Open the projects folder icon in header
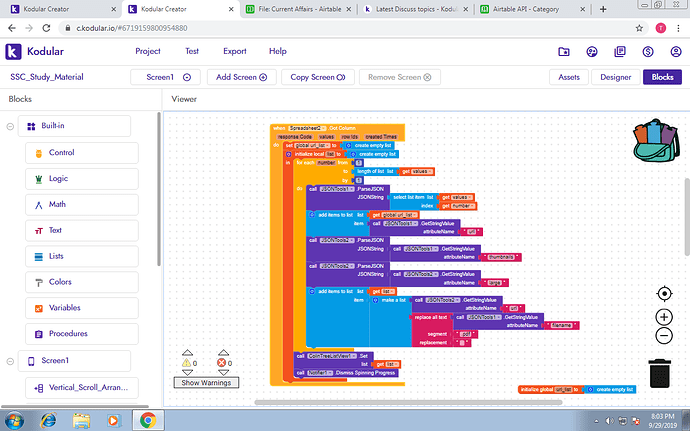This screenshot has width=690, height=431. pyautogui.click(x=564, y=52)
